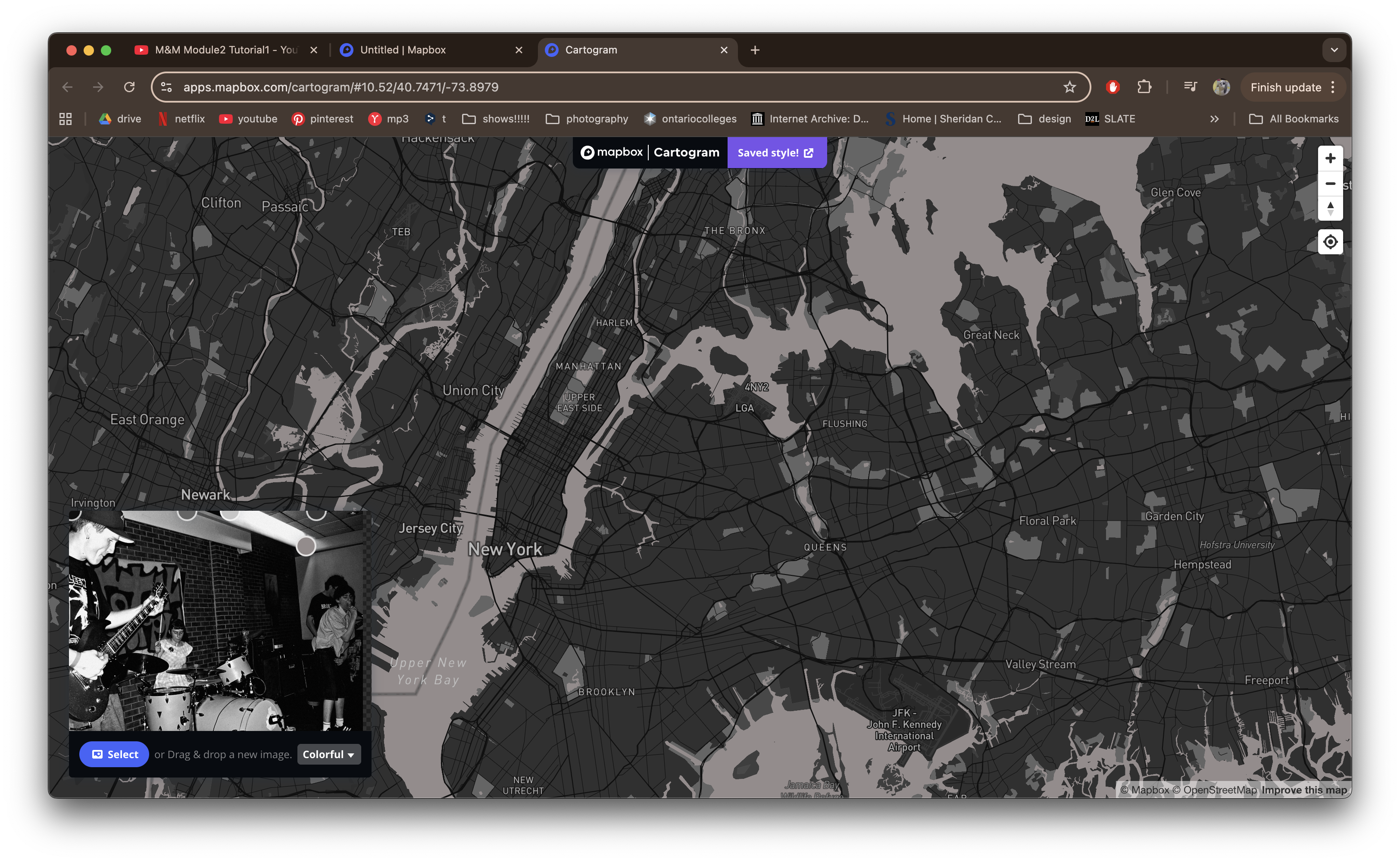Open the tab search chevron at top right
This screenshot has height=862, width=1400.
point(1334,50)
